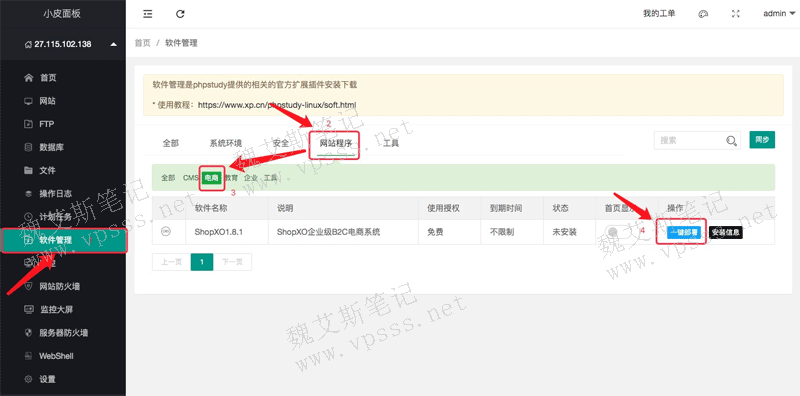Viewport: 800px width, 396px height.
Task: Open 我的工单 link in header
Action: tap(659, 14)
